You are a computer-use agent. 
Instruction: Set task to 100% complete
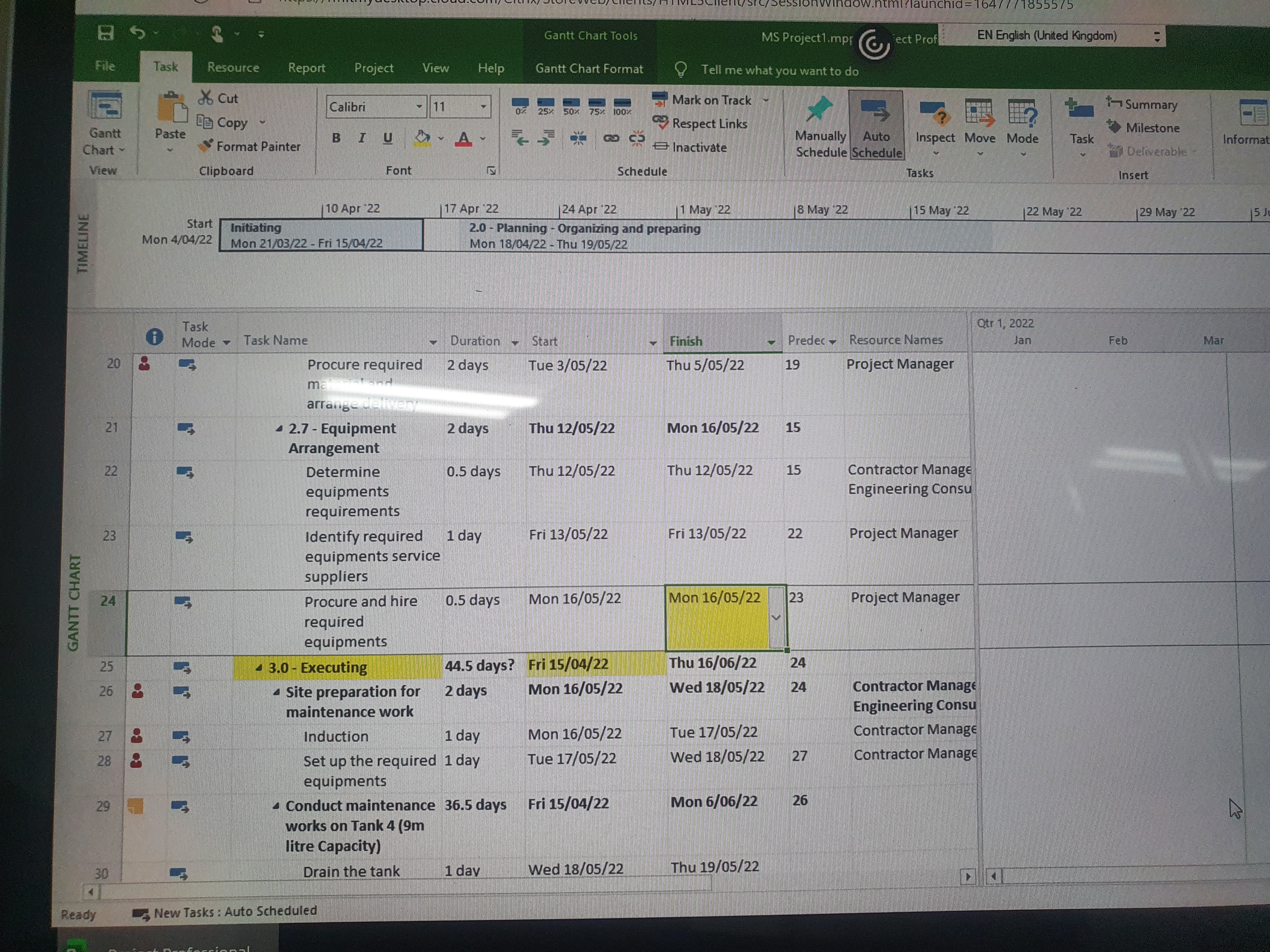click(622, 107)
